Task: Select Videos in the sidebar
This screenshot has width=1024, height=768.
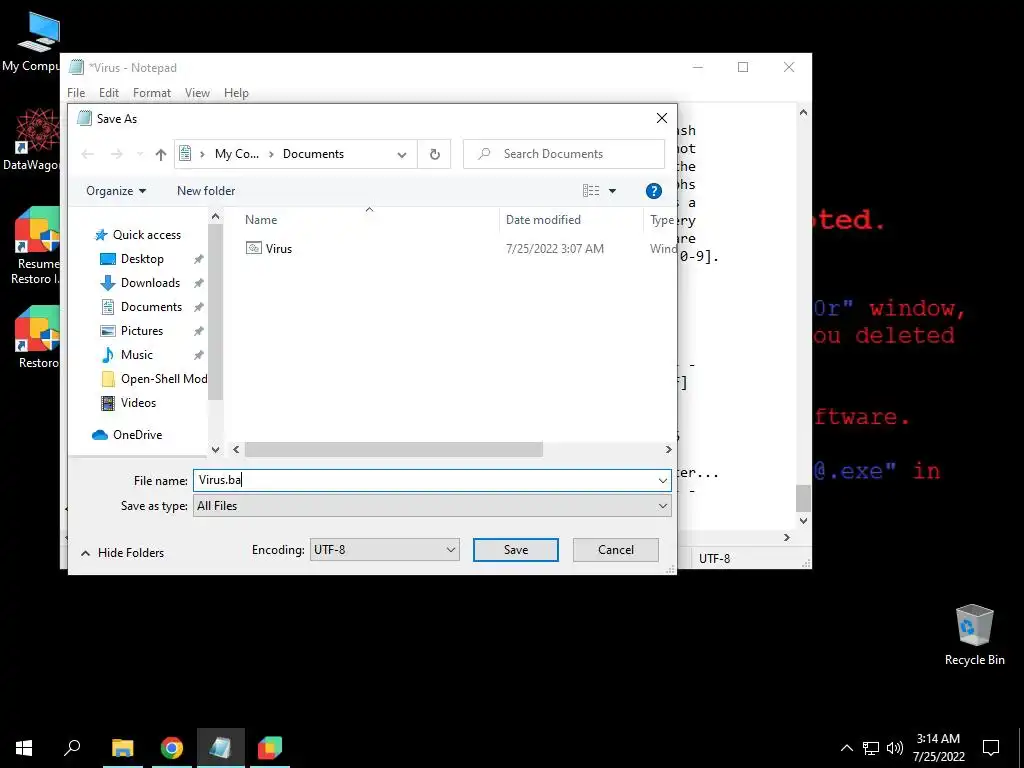Action: pos(138,403)
